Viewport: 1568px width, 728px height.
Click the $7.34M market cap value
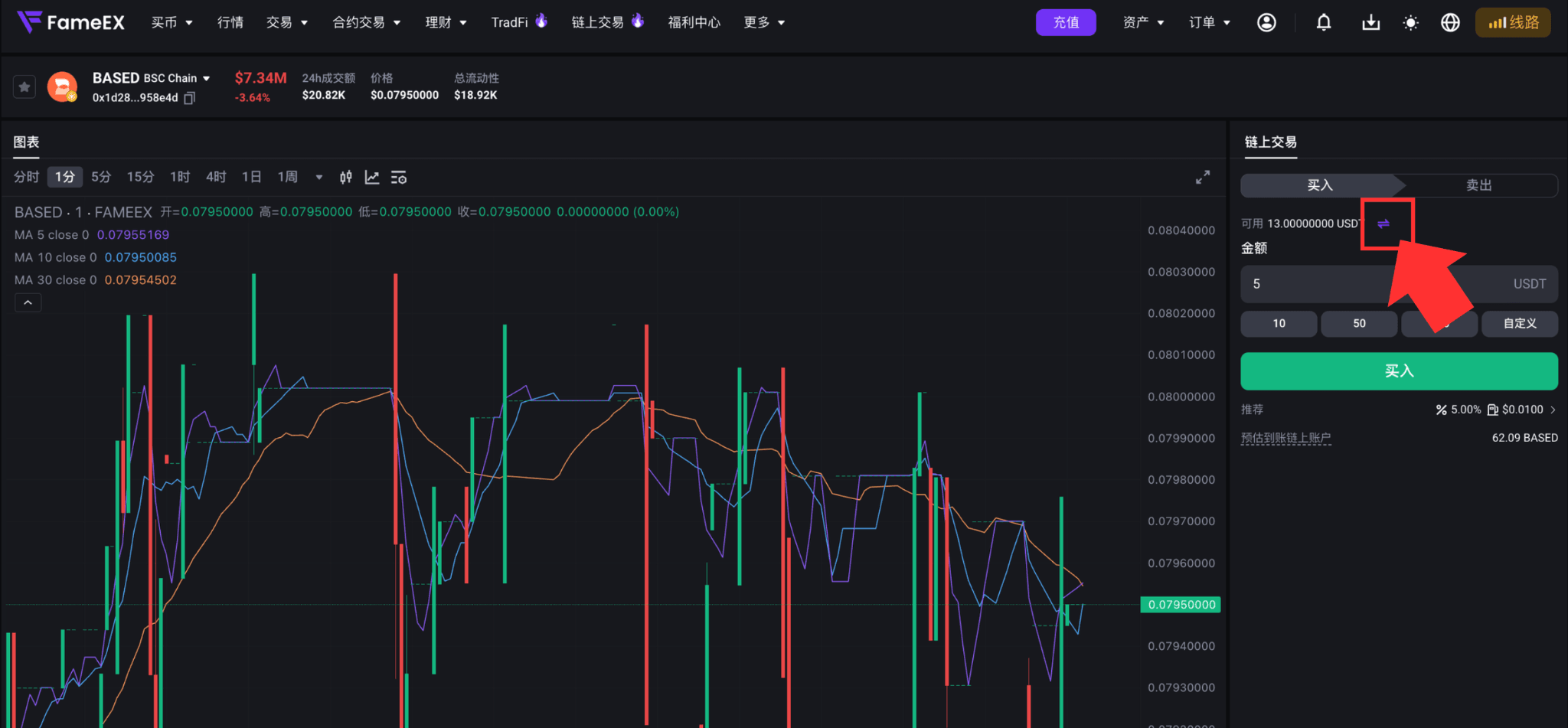(x=261, y=78)
